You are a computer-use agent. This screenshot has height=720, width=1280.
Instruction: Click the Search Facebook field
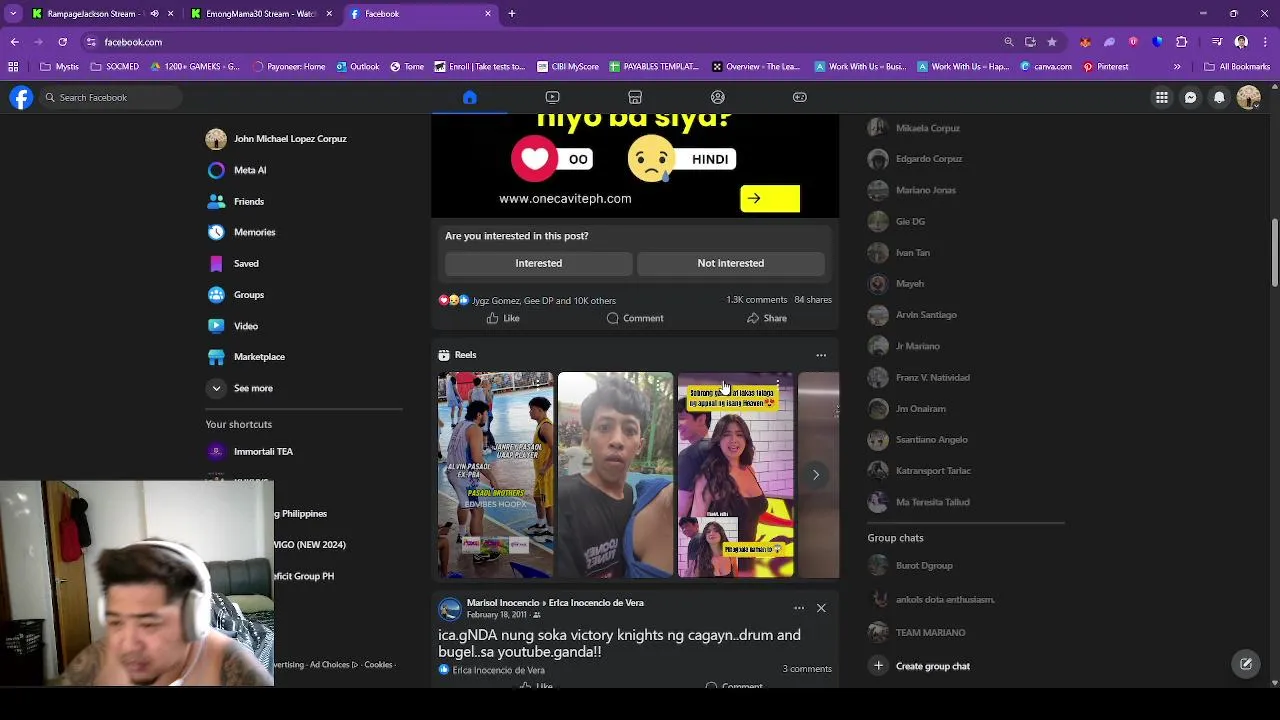[111, 97]
